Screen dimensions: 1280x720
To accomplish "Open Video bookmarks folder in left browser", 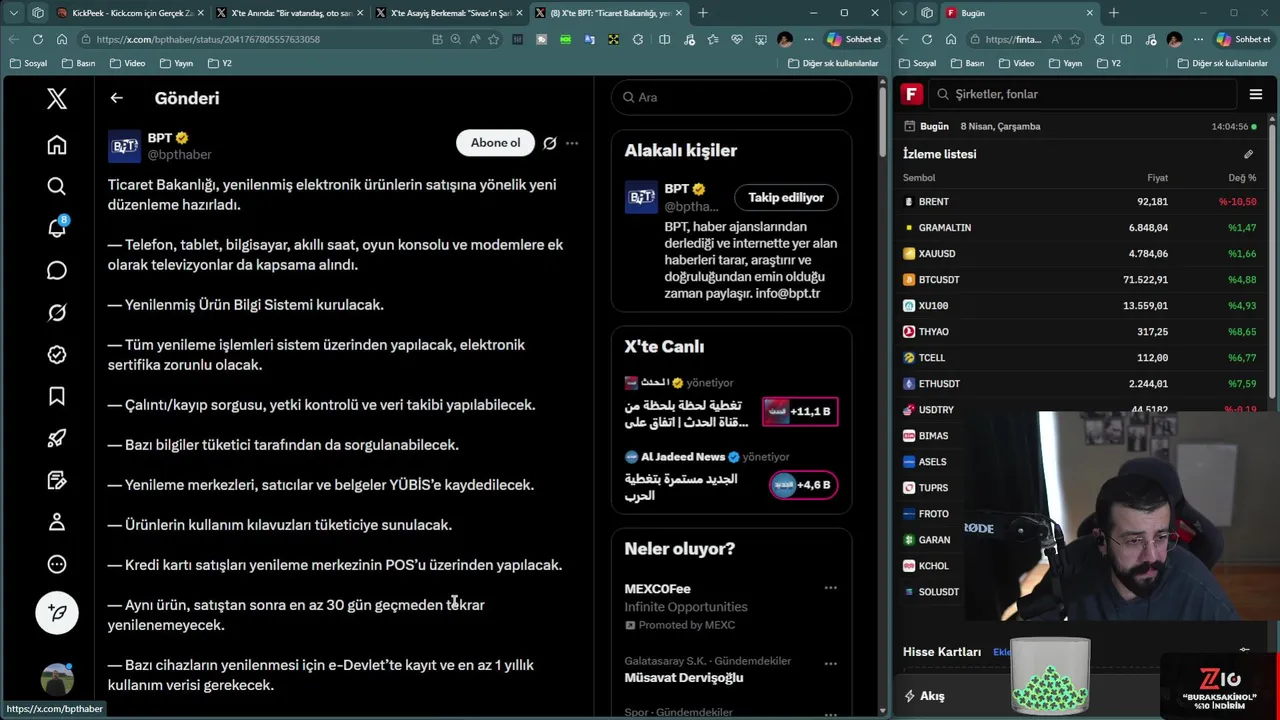I will 127,63.
